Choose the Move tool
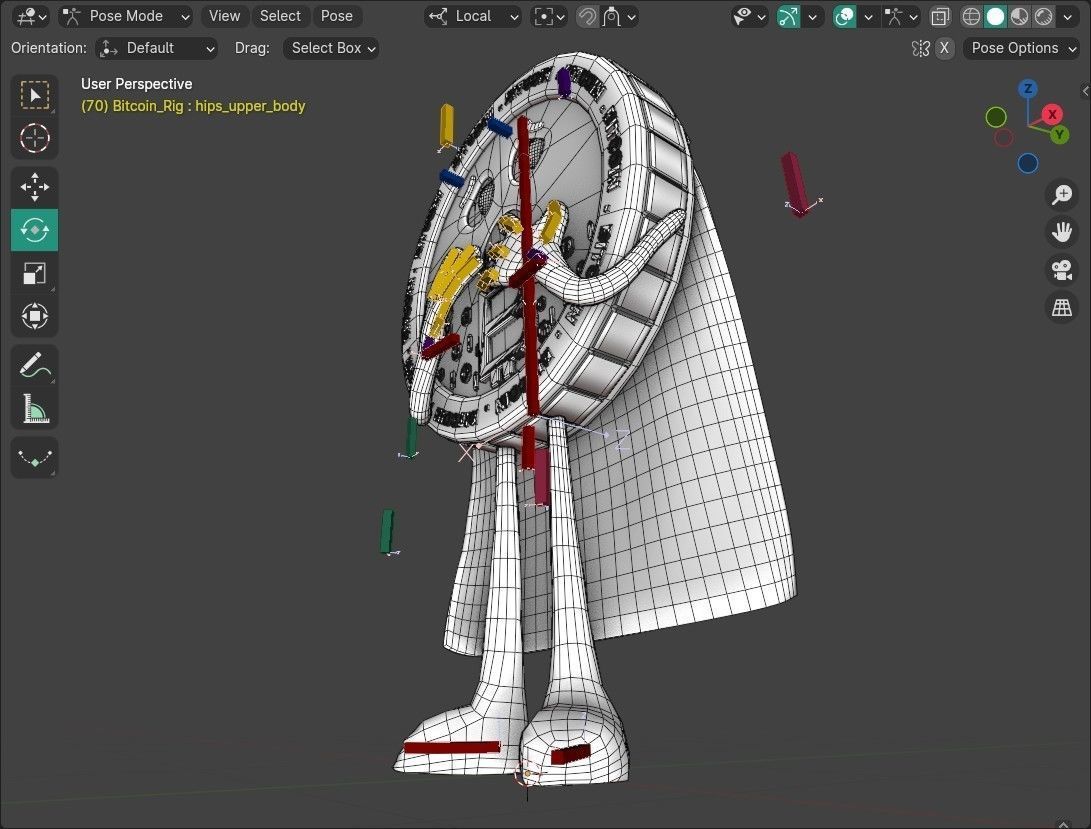 (35, 187)
